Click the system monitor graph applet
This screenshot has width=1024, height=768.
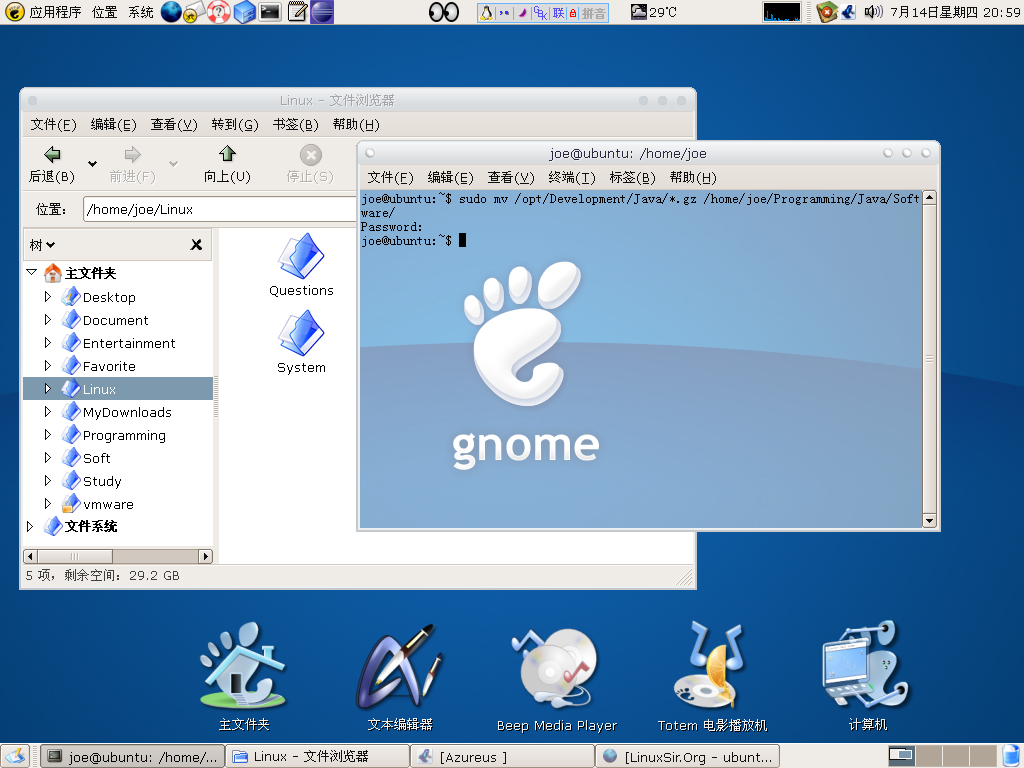(782, 12)
